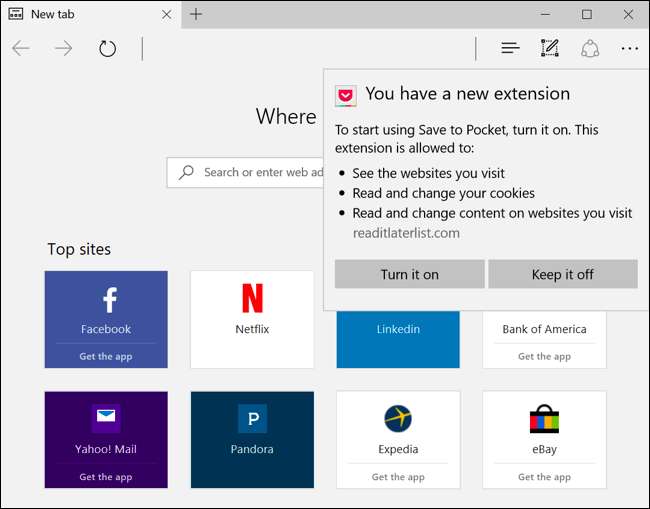
Task: Click Get the app under Expedia
Action: pos(398,477)
